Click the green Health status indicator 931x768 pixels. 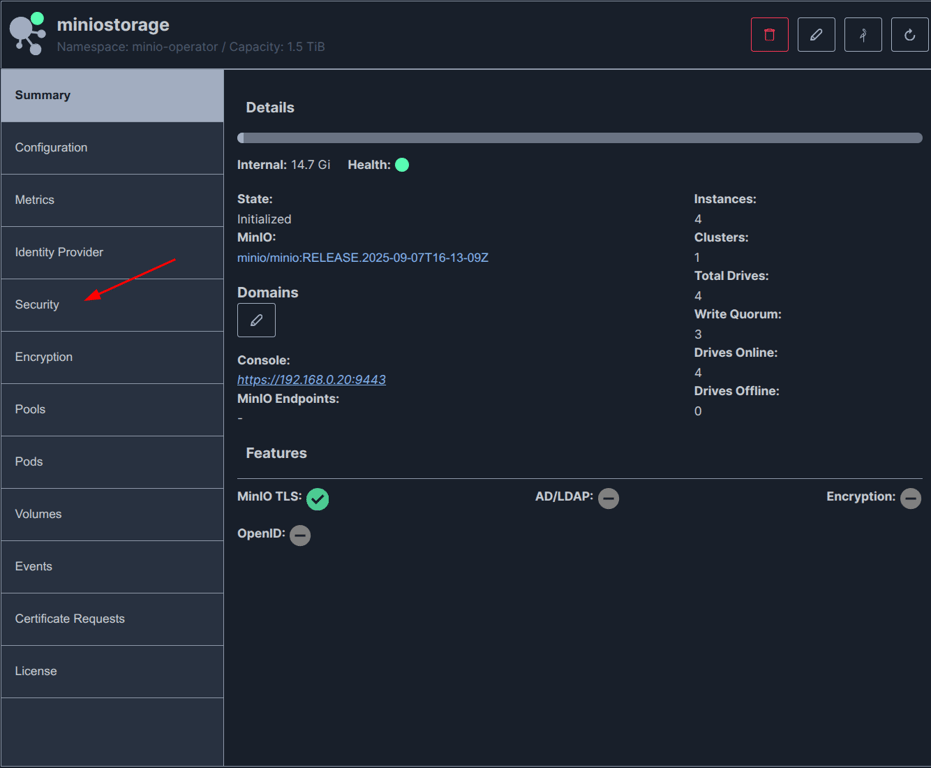click(x=402, y=165)
